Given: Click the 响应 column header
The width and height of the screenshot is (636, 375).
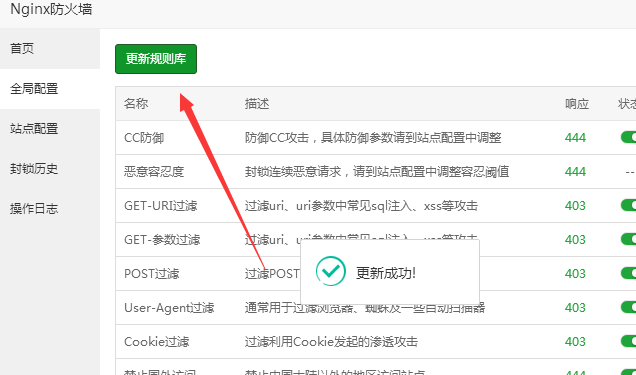Looking at the screenshot, I should [x=577, y=104].
